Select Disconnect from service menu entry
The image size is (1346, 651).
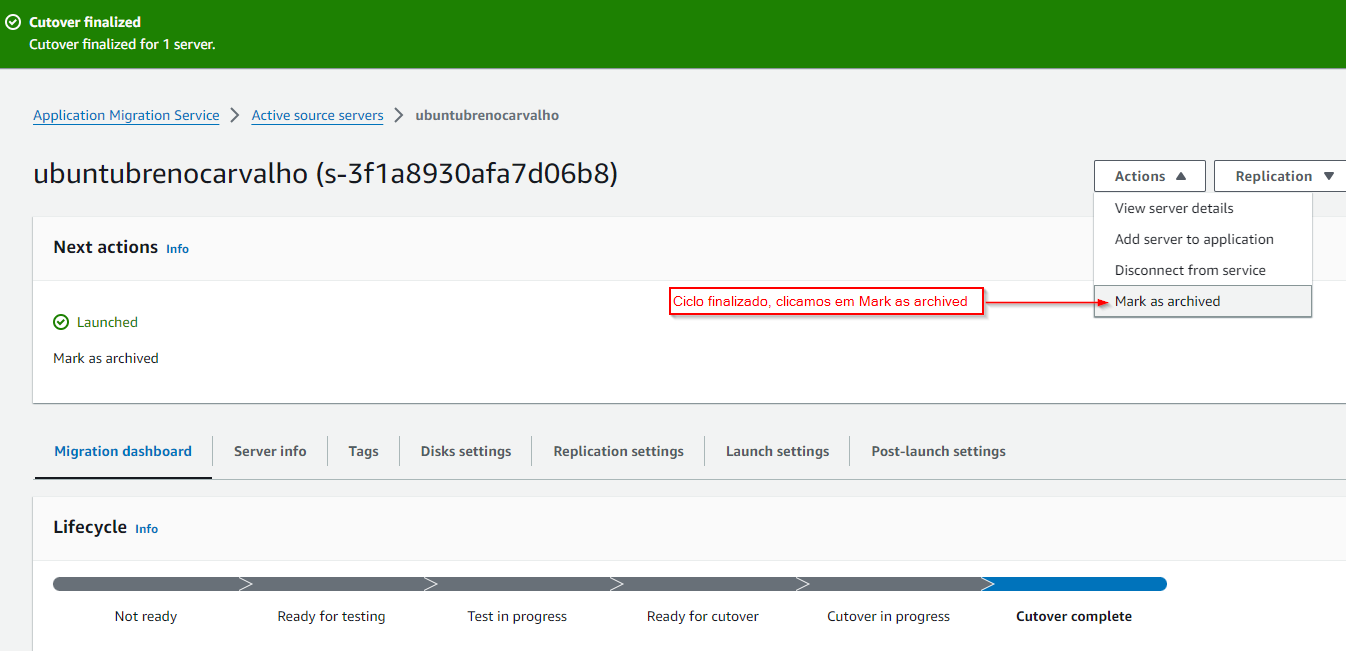[1189, 270]
